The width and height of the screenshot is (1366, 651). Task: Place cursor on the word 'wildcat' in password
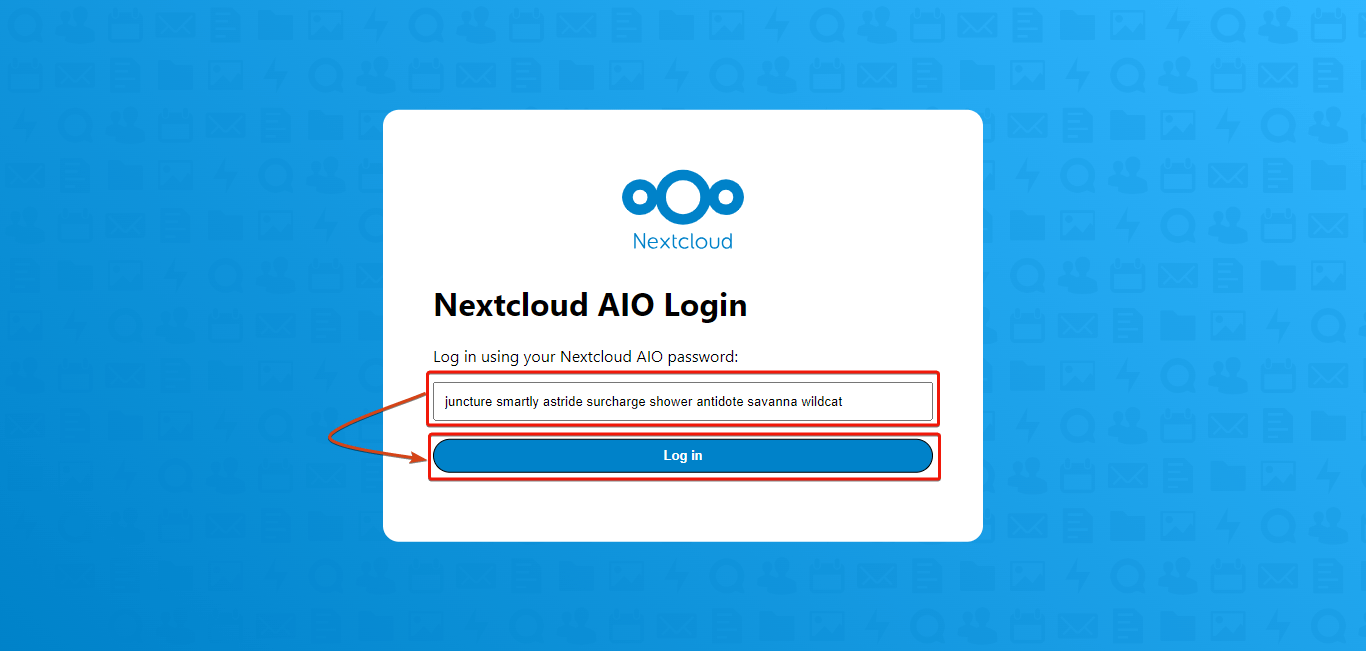tap(822, 401)
